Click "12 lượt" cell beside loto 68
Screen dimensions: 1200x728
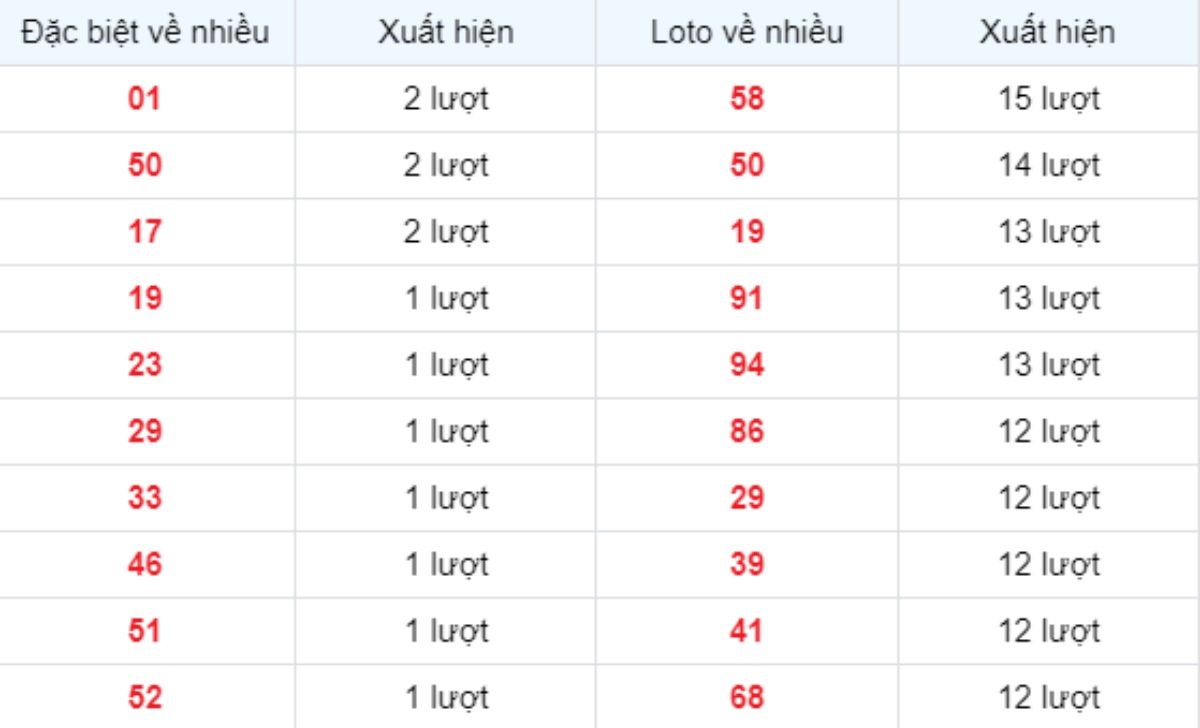coord(1048,697)
